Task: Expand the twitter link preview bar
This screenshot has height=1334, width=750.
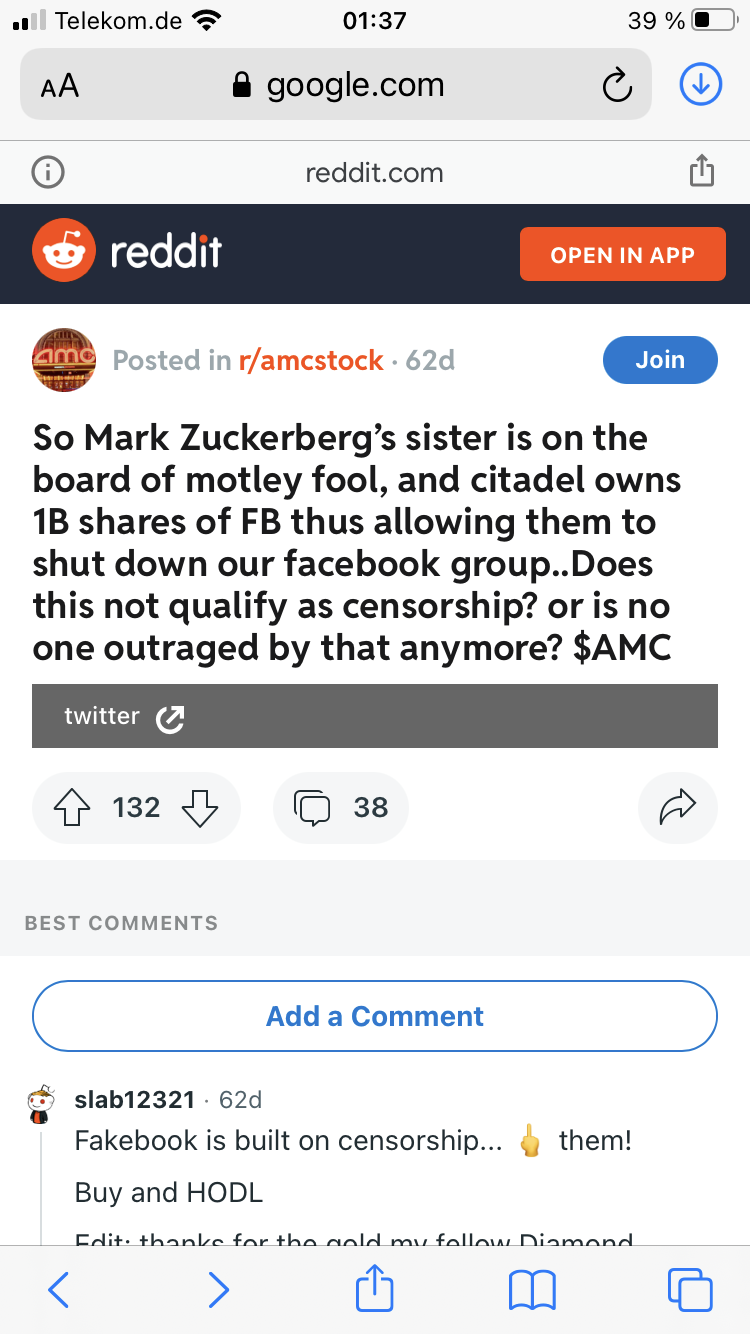Action: (x=375, y=716)
